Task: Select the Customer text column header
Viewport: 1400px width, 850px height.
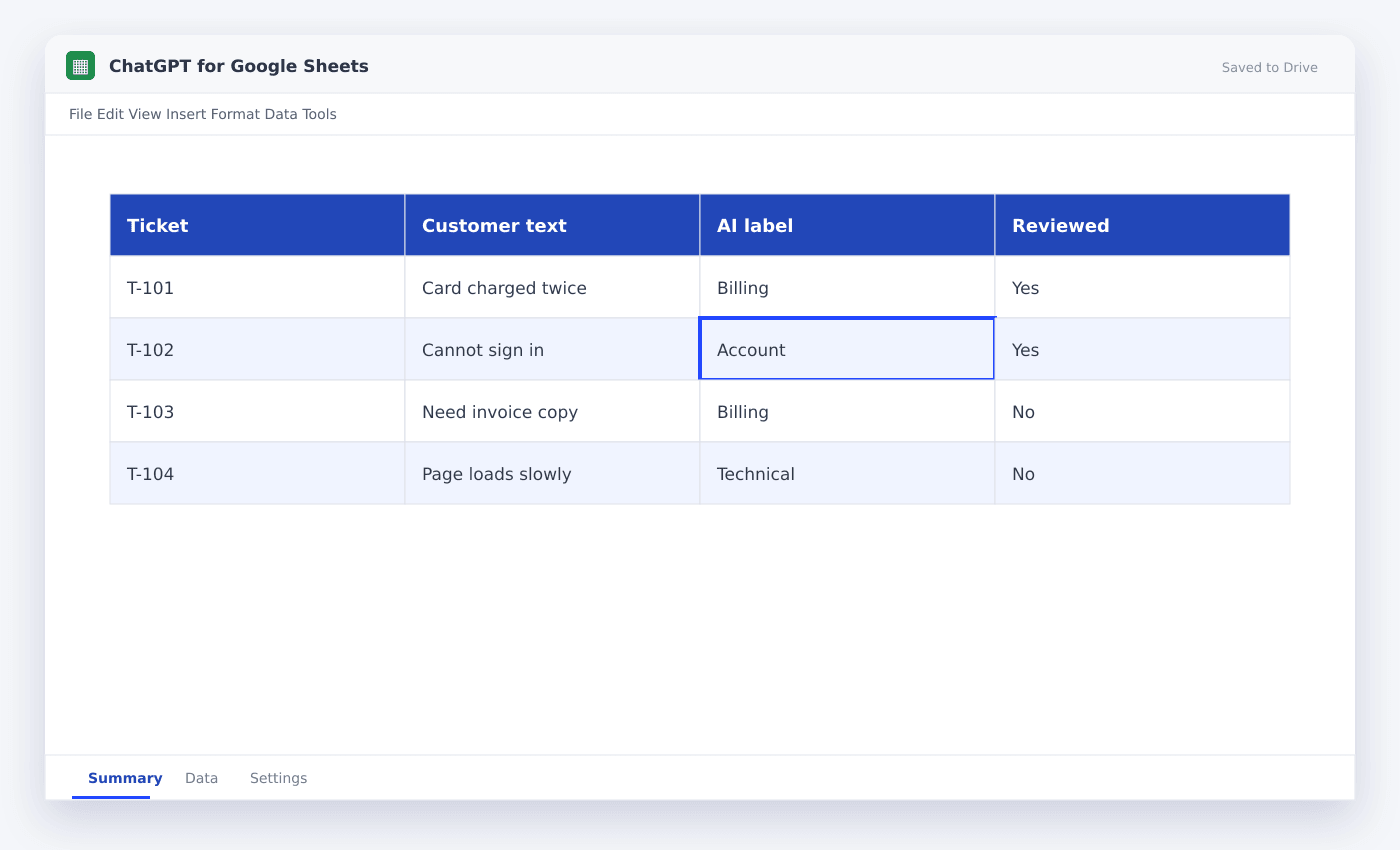Action: [x=553, y=225]
